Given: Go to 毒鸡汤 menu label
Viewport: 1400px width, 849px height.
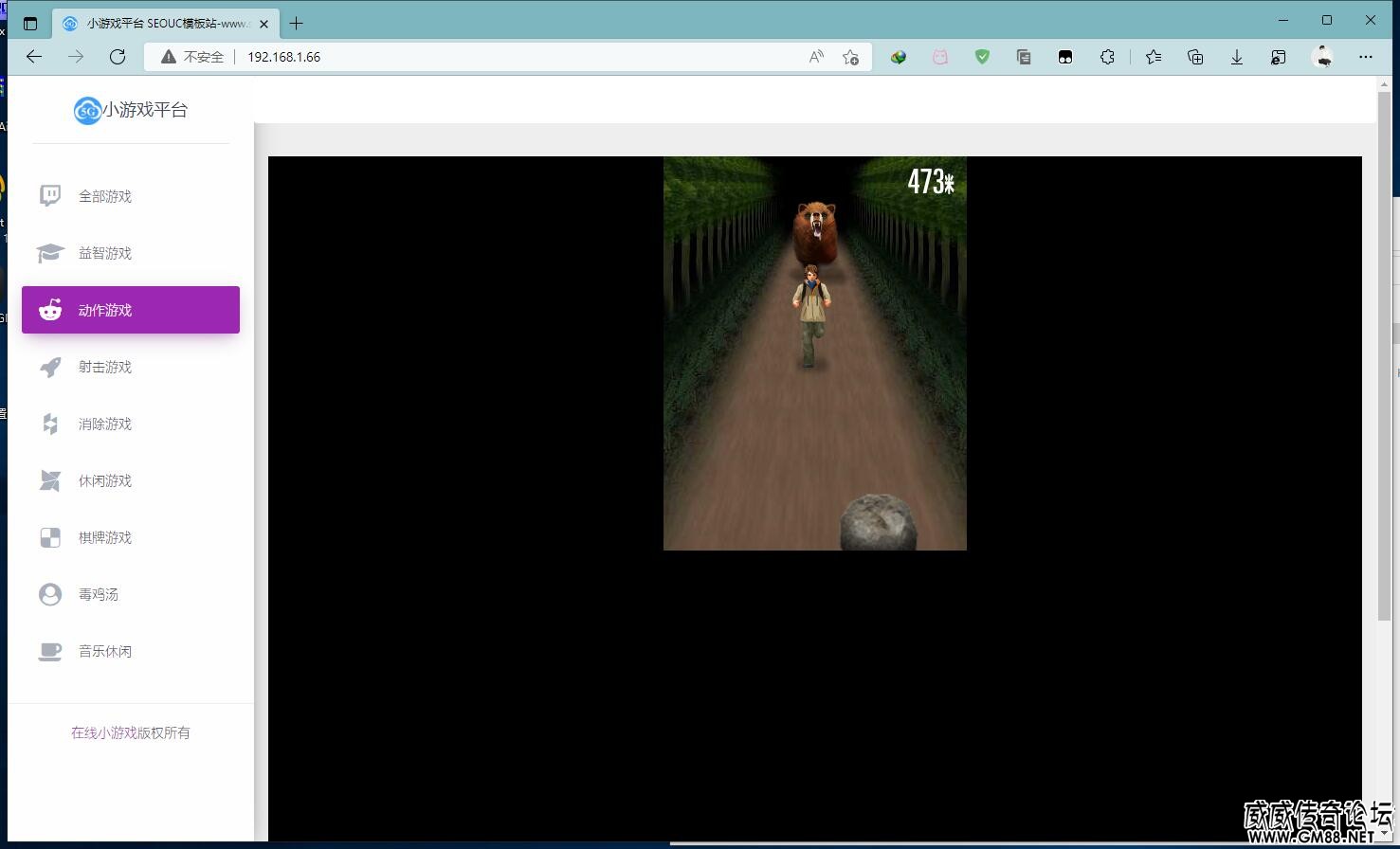Looking at the screenshot, I should click(99, 594).
